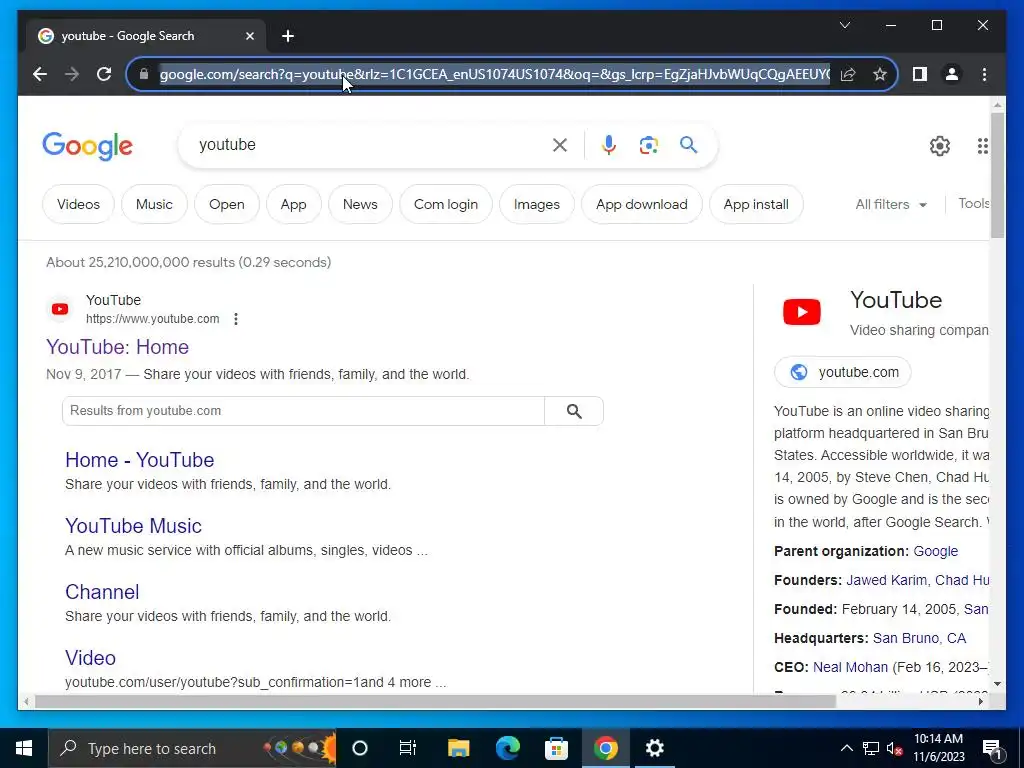
Task: Click the YouTube logo in knowledge panel
Action: point(802,312)
